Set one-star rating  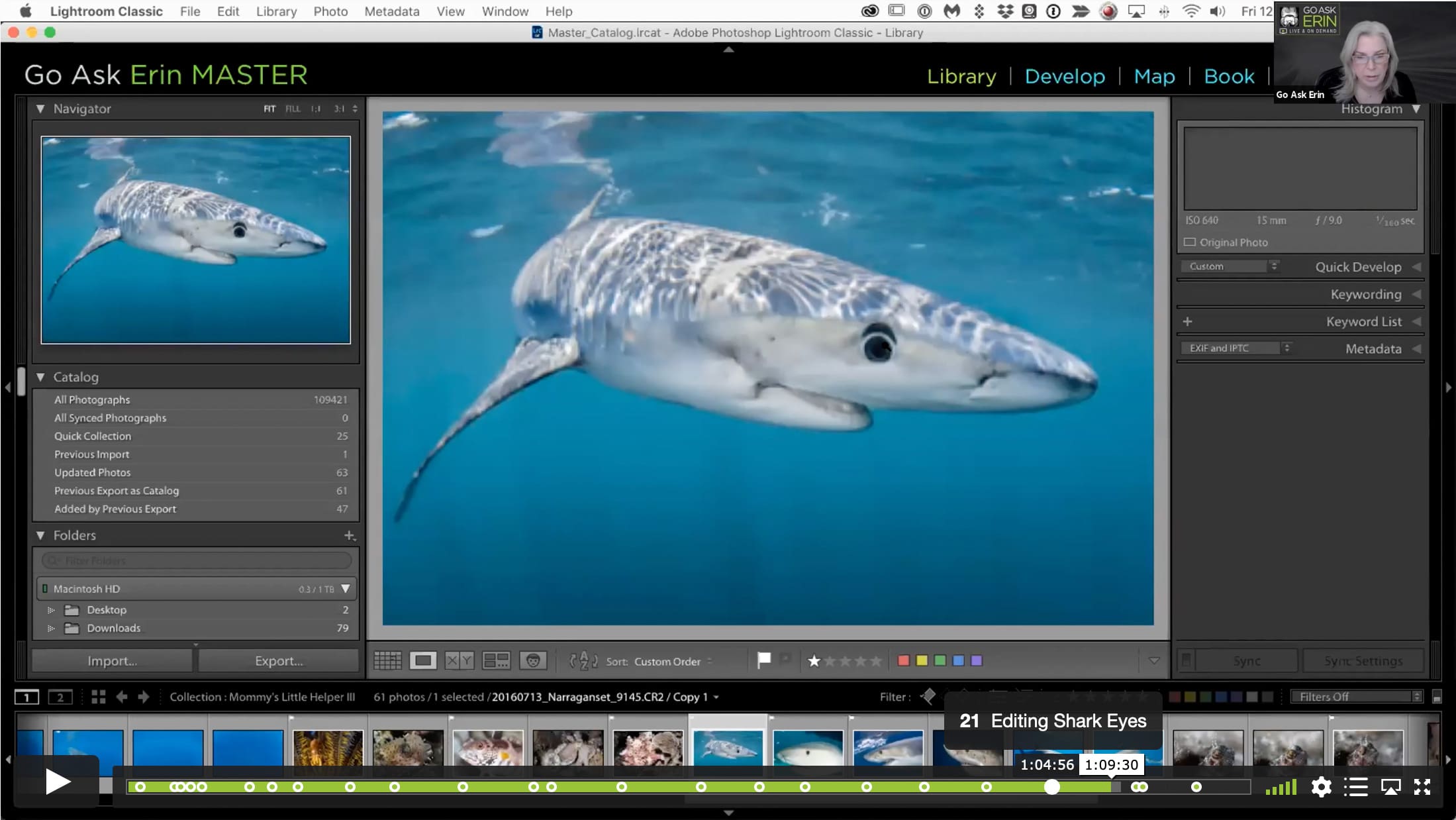pos(814,660)
